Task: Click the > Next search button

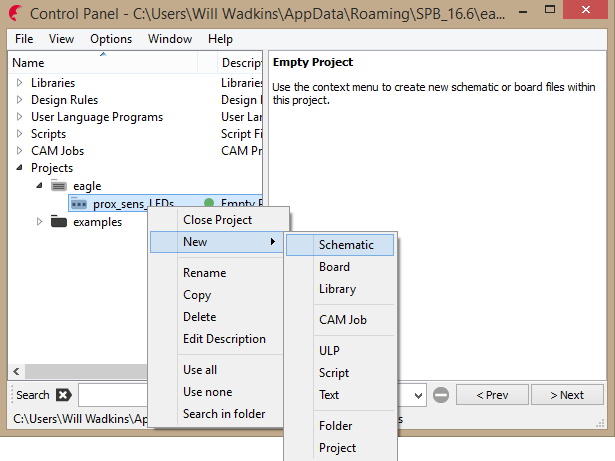Action: [567, 395]
